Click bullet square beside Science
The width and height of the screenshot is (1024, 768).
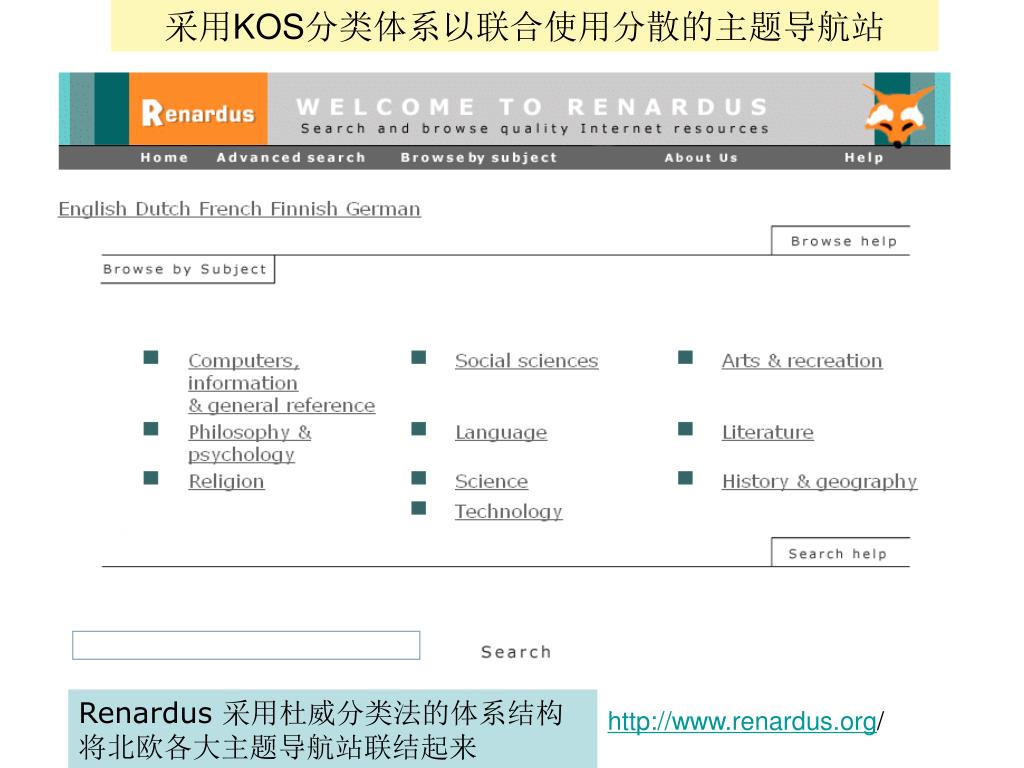pos(419,477)
